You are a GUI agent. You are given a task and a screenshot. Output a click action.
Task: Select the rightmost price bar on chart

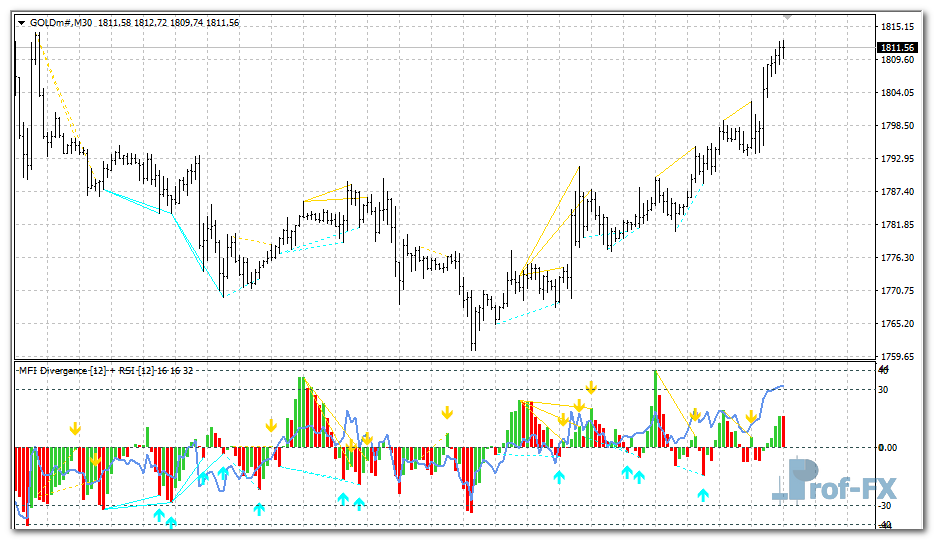783,49
